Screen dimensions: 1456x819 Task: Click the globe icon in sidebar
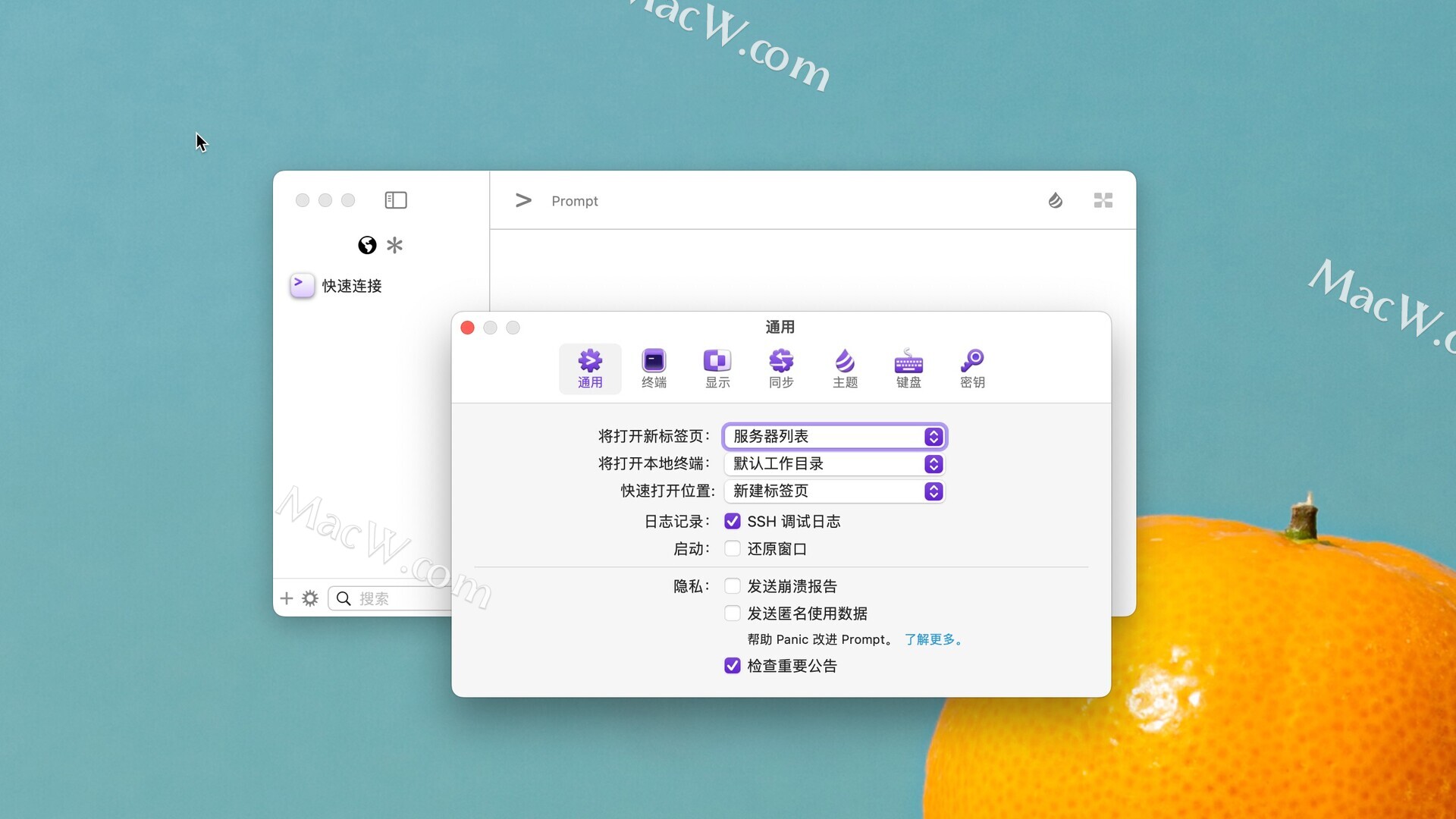367,245
